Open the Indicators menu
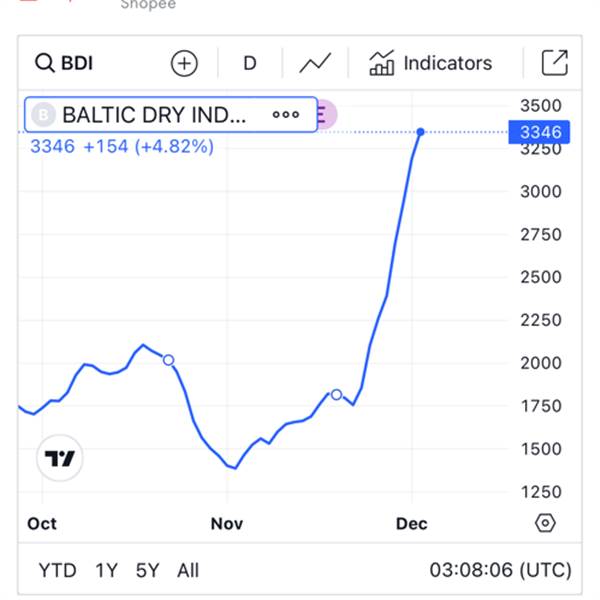Viewport: 600px width, 600px height. coord(430,63)
